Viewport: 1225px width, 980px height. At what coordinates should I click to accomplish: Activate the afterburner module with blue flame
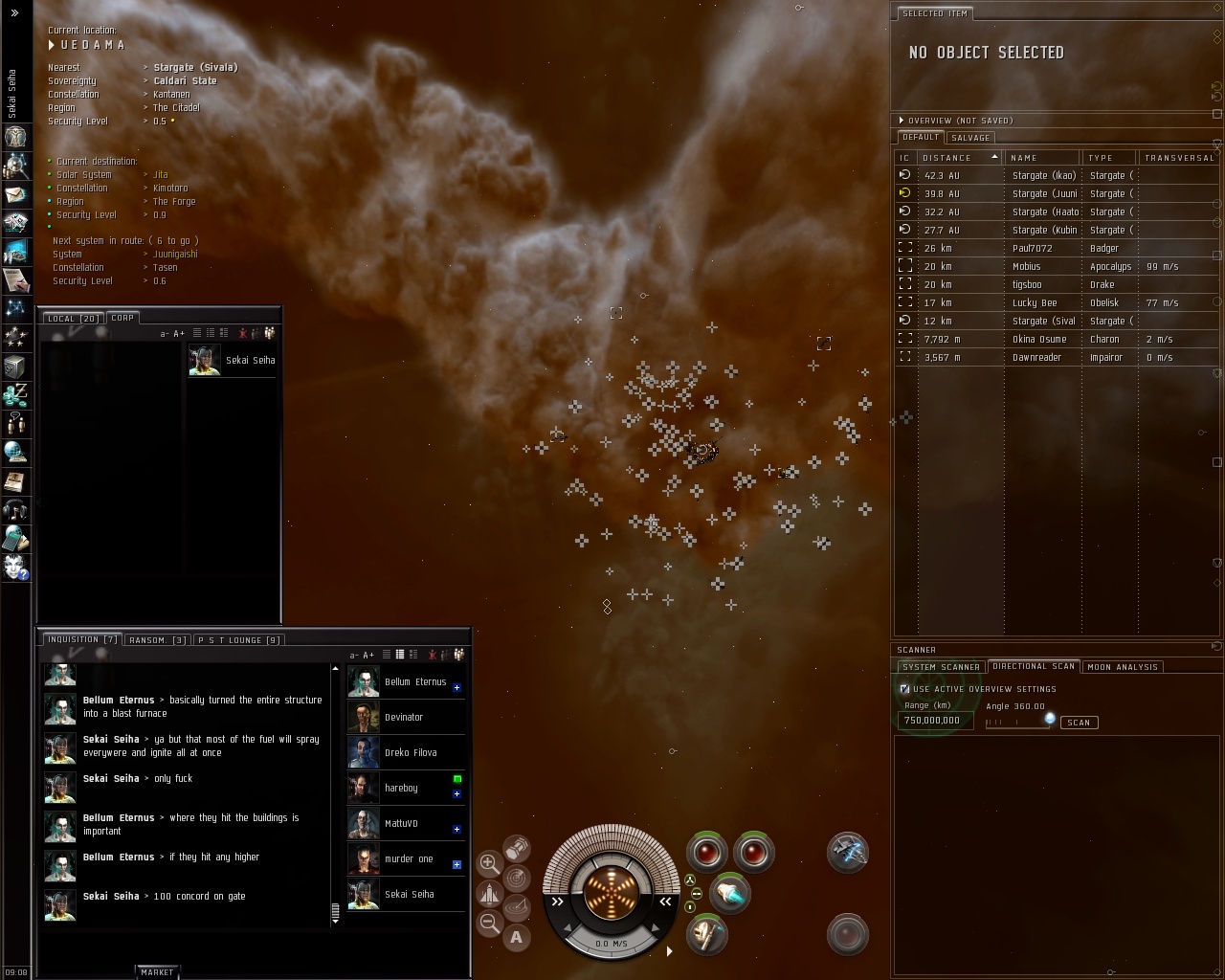(x=730, y=895)
